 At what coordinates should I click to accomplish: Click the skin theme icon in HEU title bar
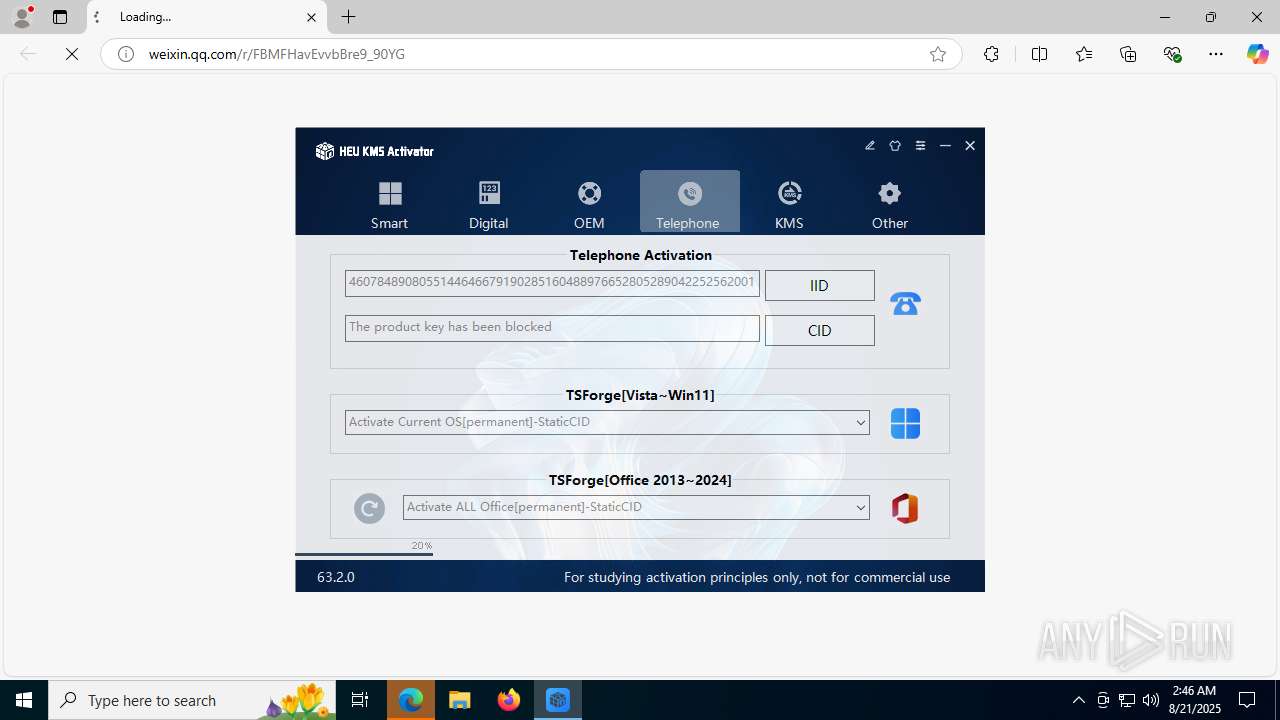coord(895,146)
